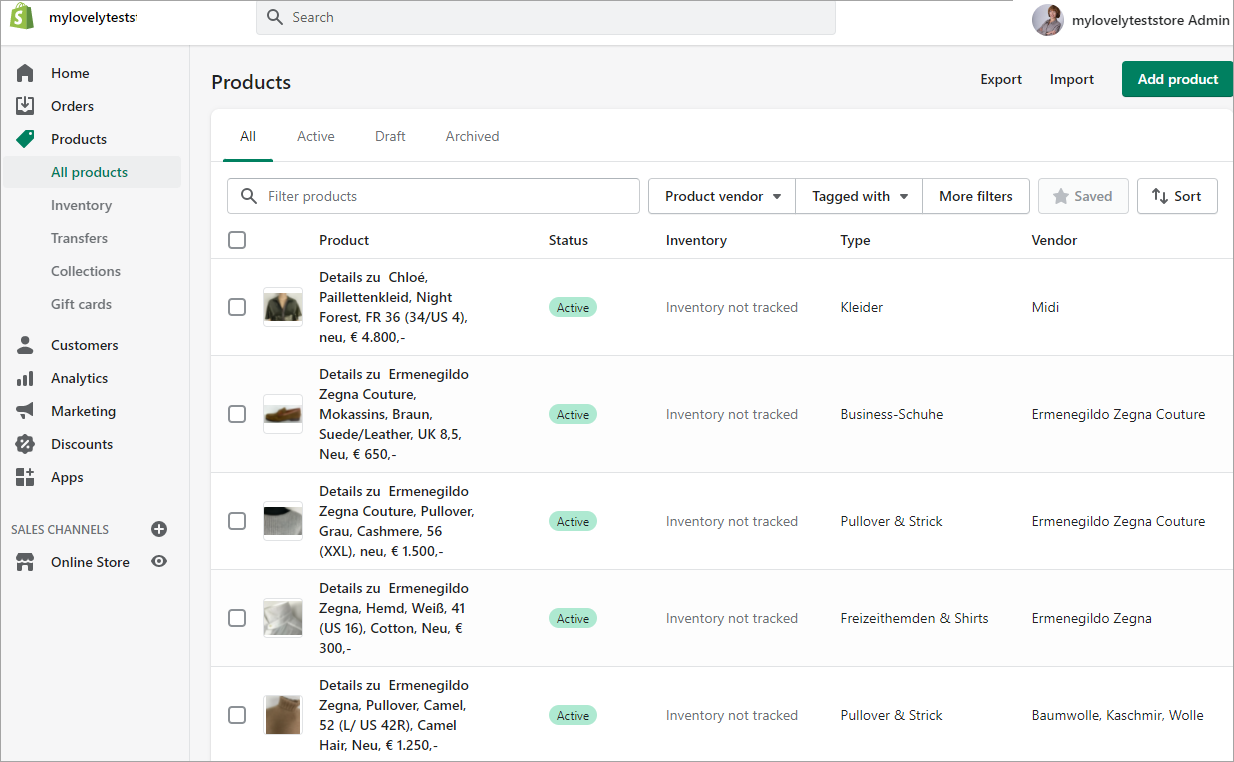Switch to the All tab
The width and height of the screenshot is (1234, 762).
[248, 136]
